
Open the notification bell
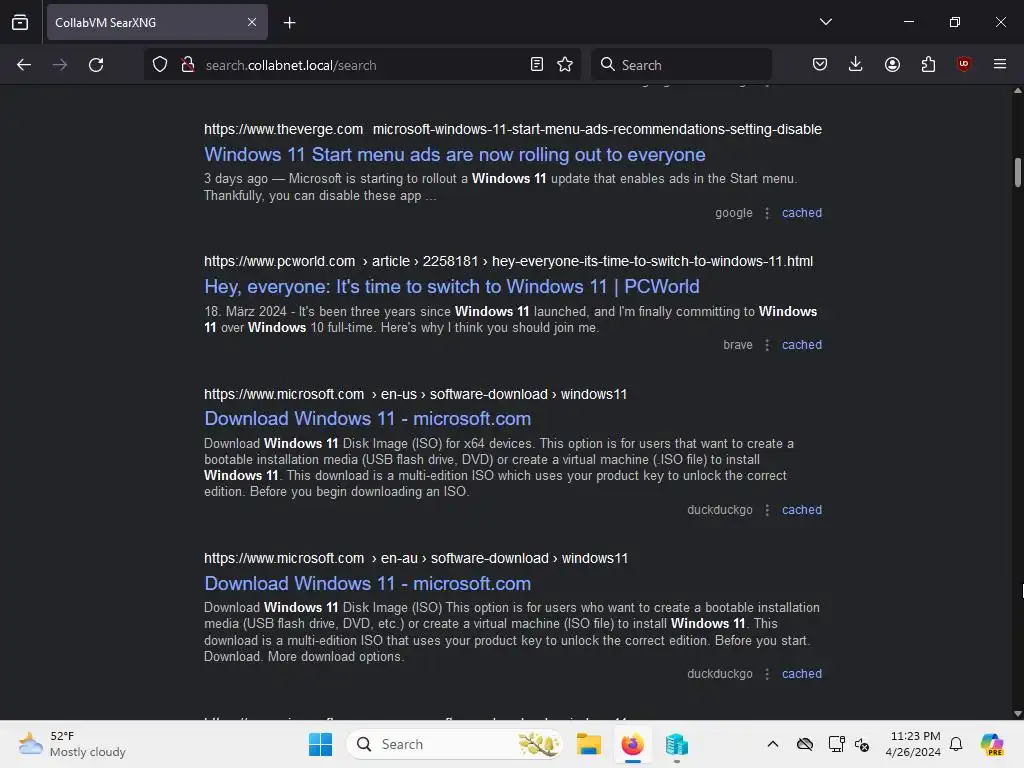click(956, 744)
